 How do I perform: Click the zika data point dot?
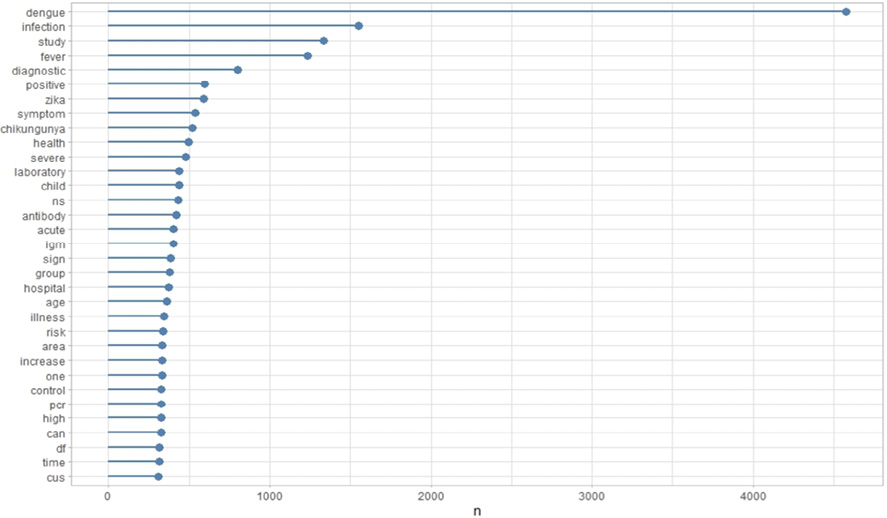(x=204, y=99)
